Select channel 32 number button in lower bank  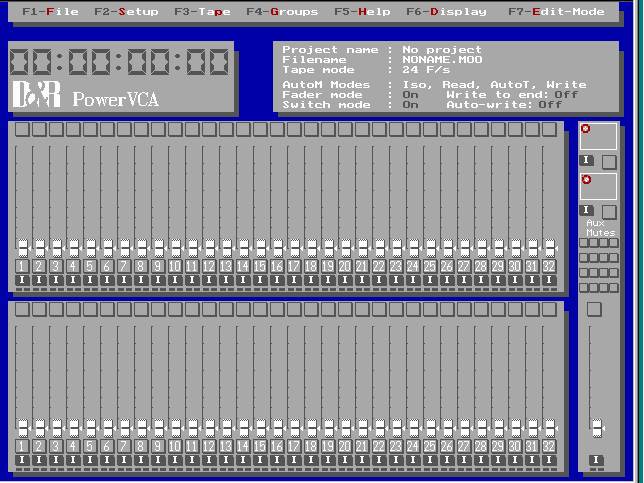coord(549,446)
